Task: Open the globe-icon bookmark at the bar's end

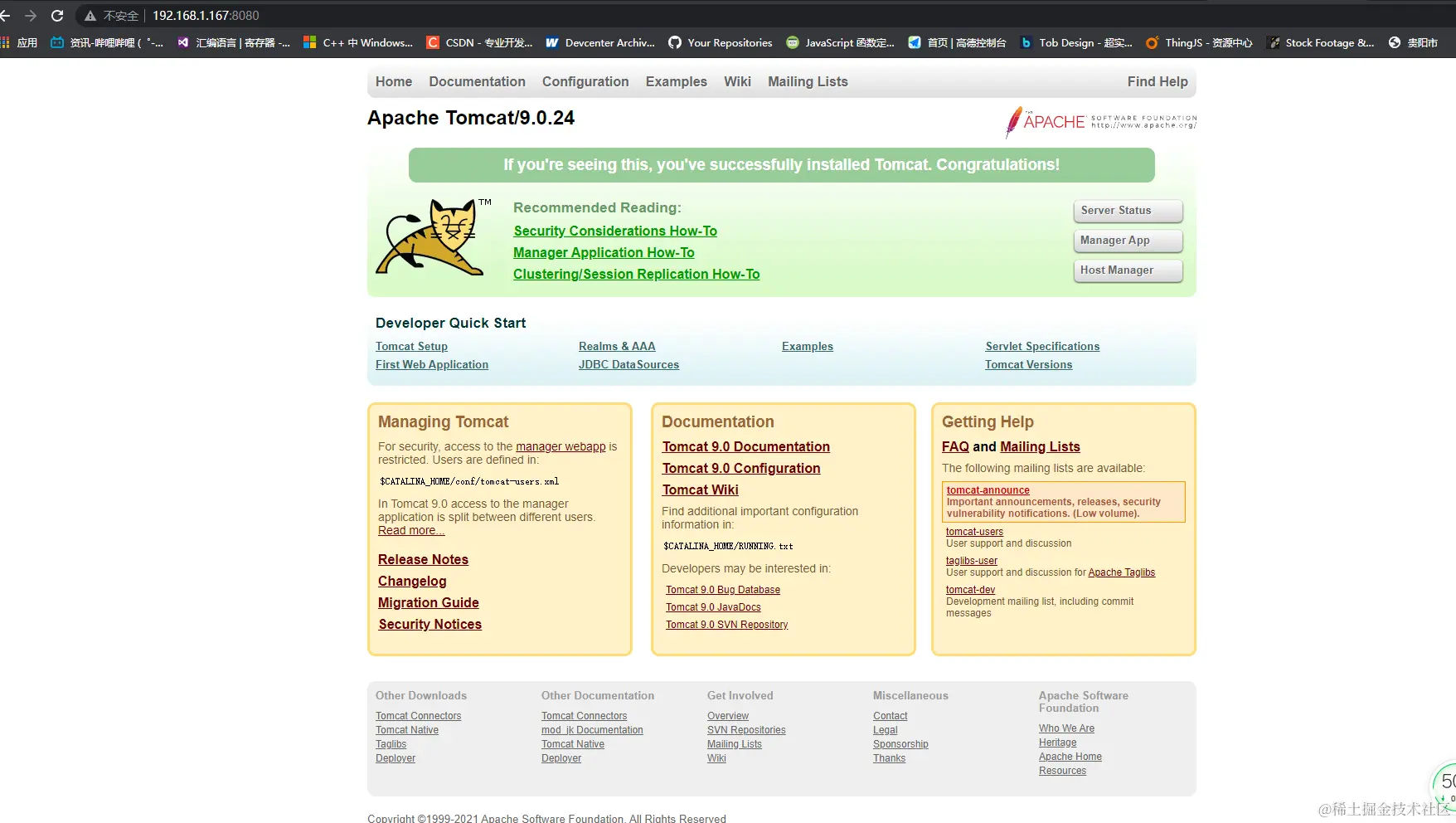Action: coord(1413,42)
